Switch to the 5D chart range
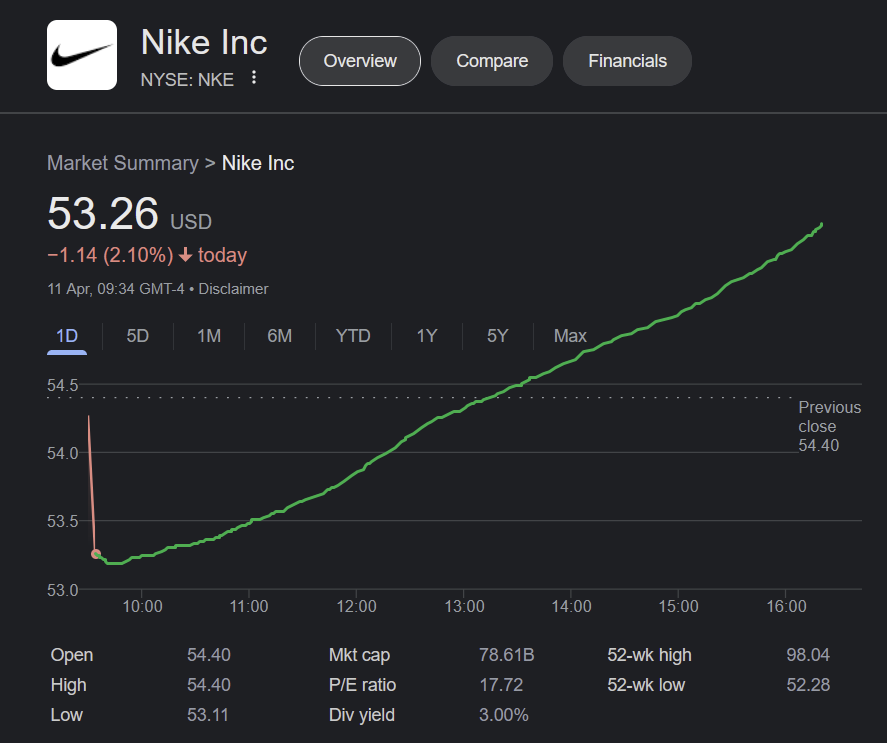 coord(137,336)
